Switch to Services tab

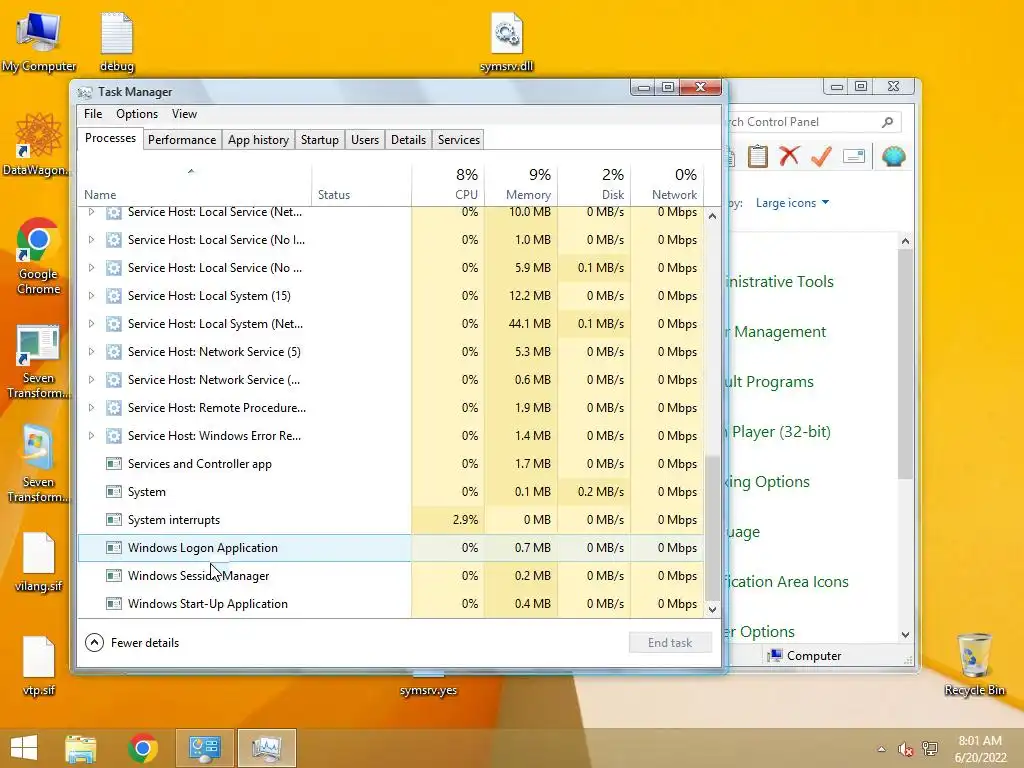(458, 140)
